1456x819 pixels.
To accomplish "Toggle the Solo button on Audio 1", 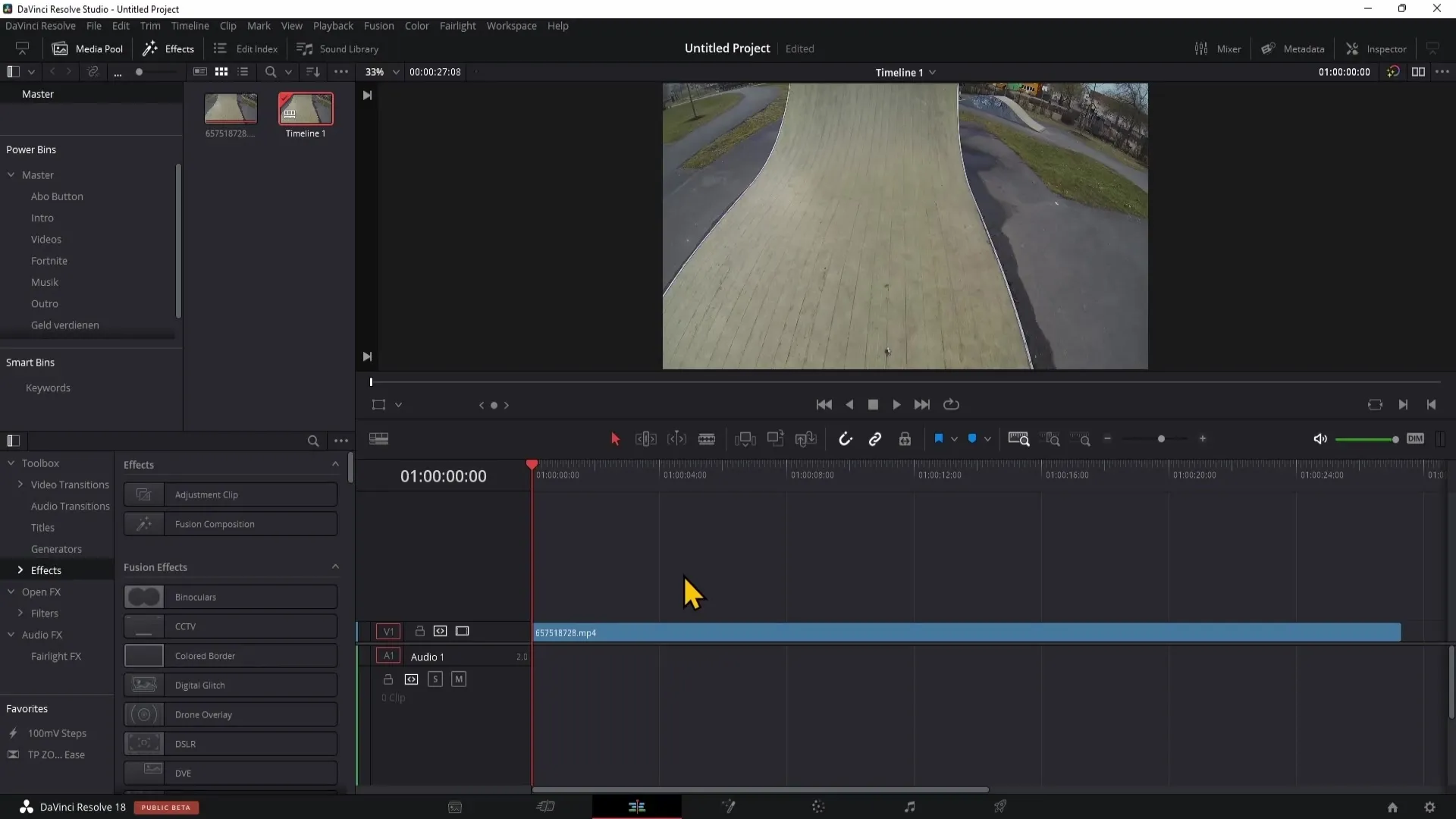I will click(x=435, y=679).
